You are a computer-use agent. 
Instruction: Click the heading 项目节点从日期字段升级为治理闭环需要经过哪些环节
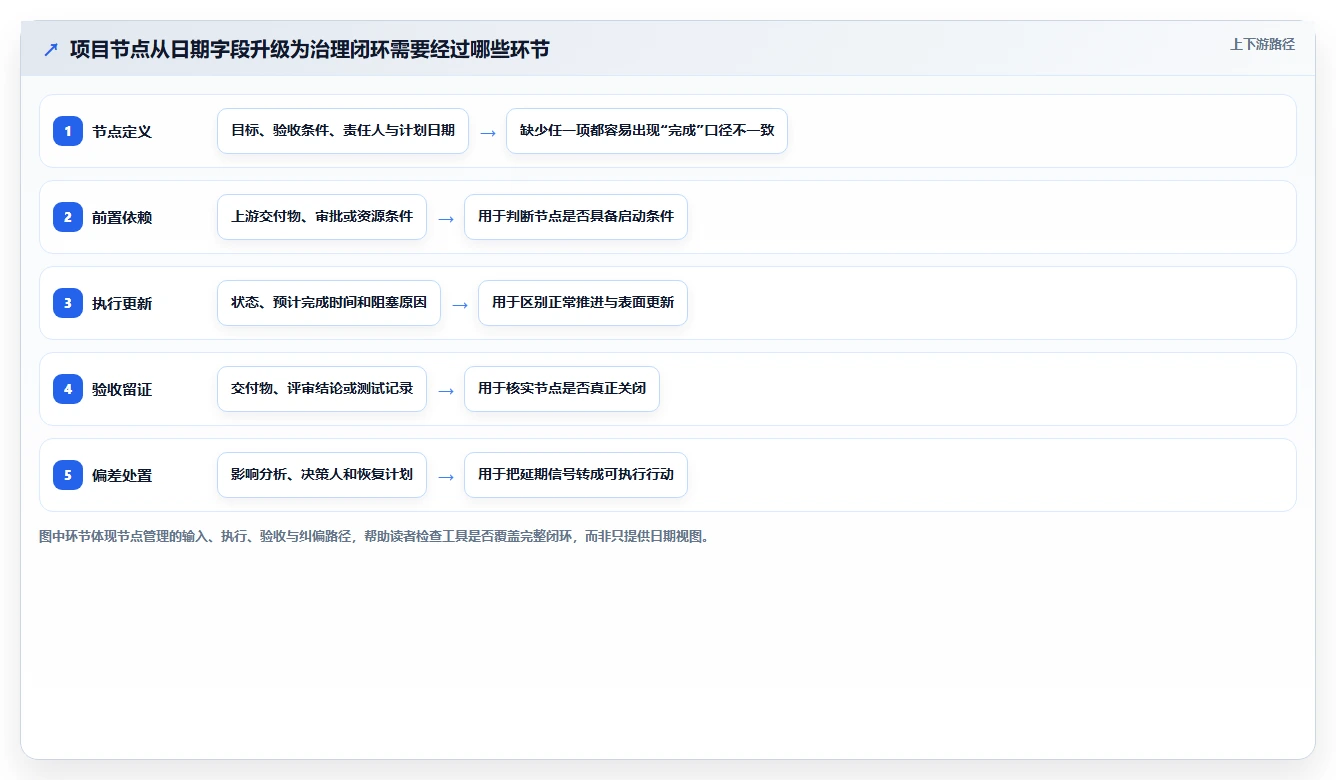pos(309,49)
